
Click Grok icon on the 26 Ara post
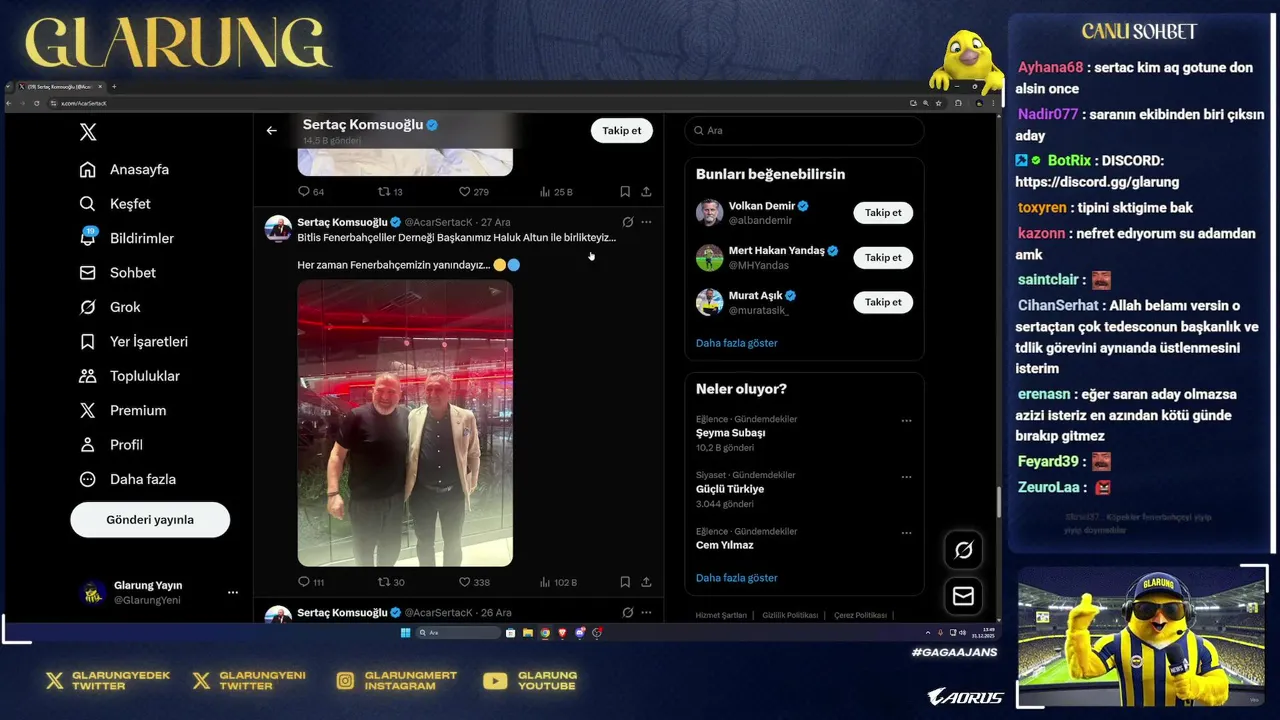(627, 612)
